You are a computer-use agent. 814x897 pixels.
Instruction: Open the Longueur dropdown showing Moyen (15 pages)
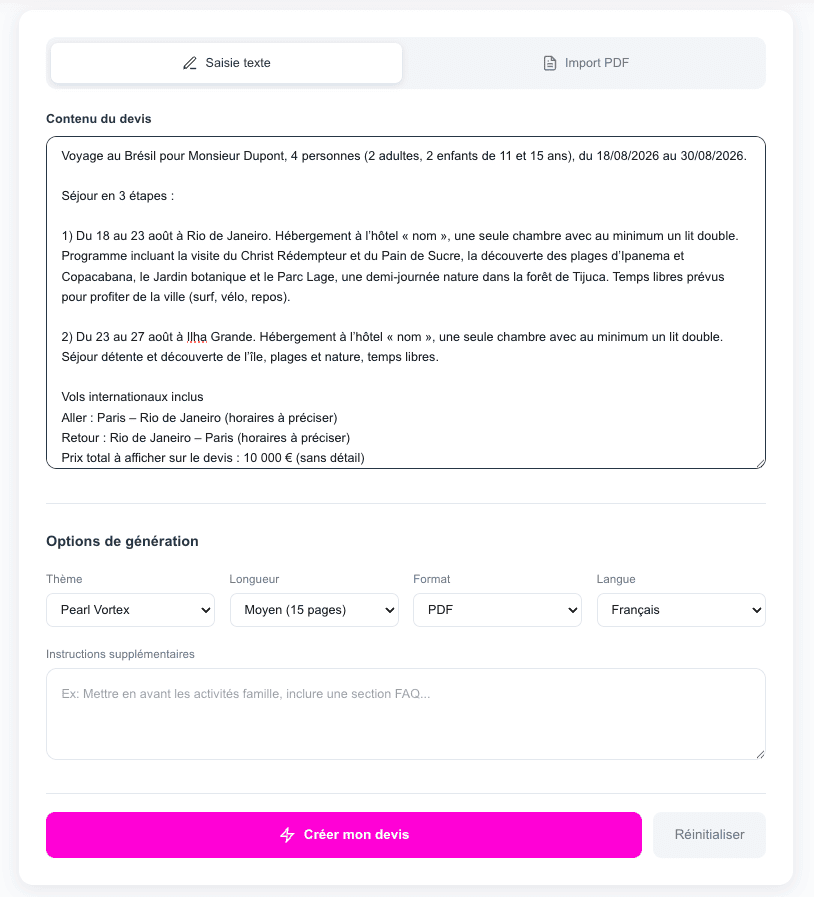[x=314, y=610]
